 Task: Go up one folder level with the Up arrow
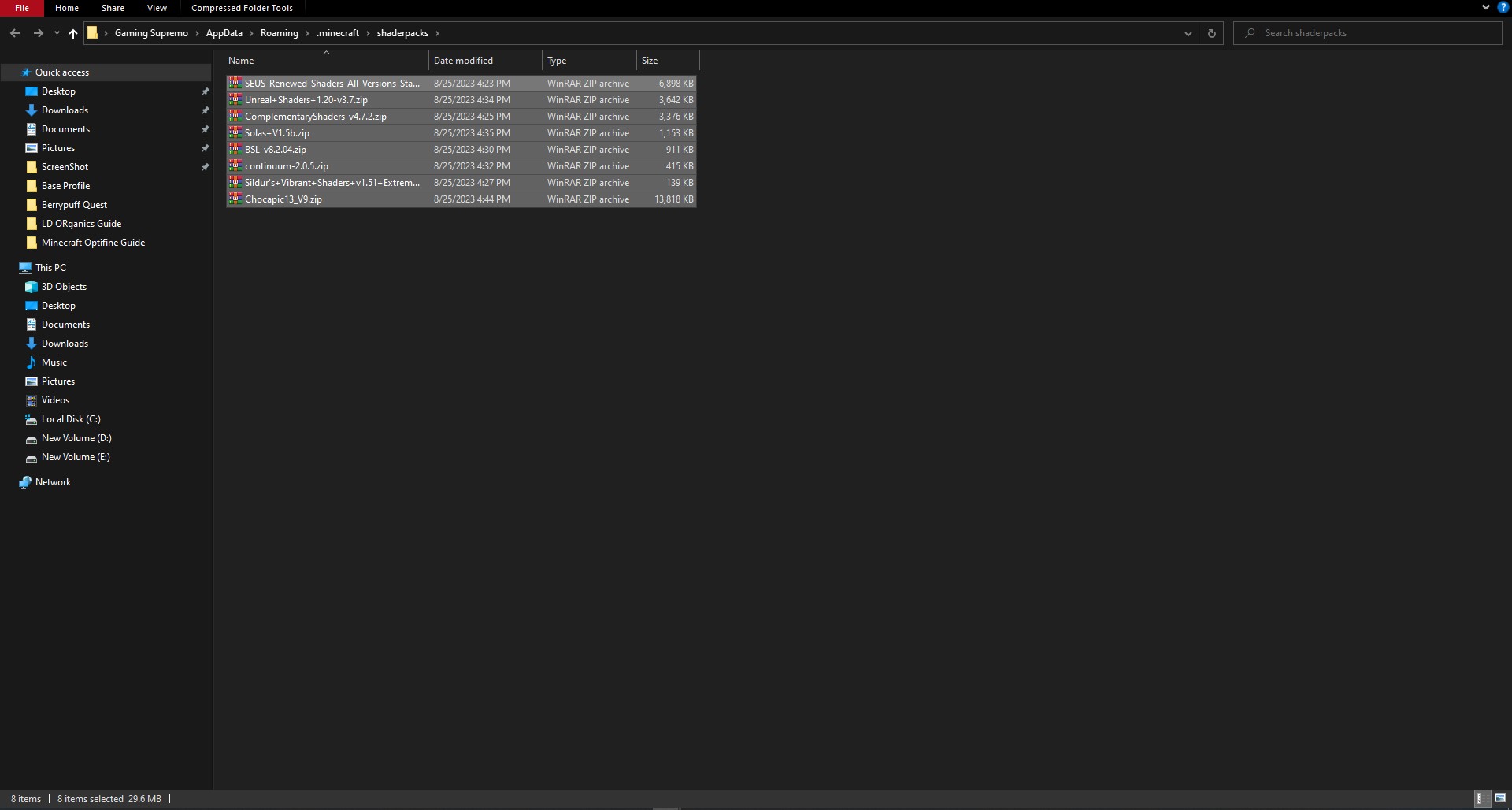point(72,34)
